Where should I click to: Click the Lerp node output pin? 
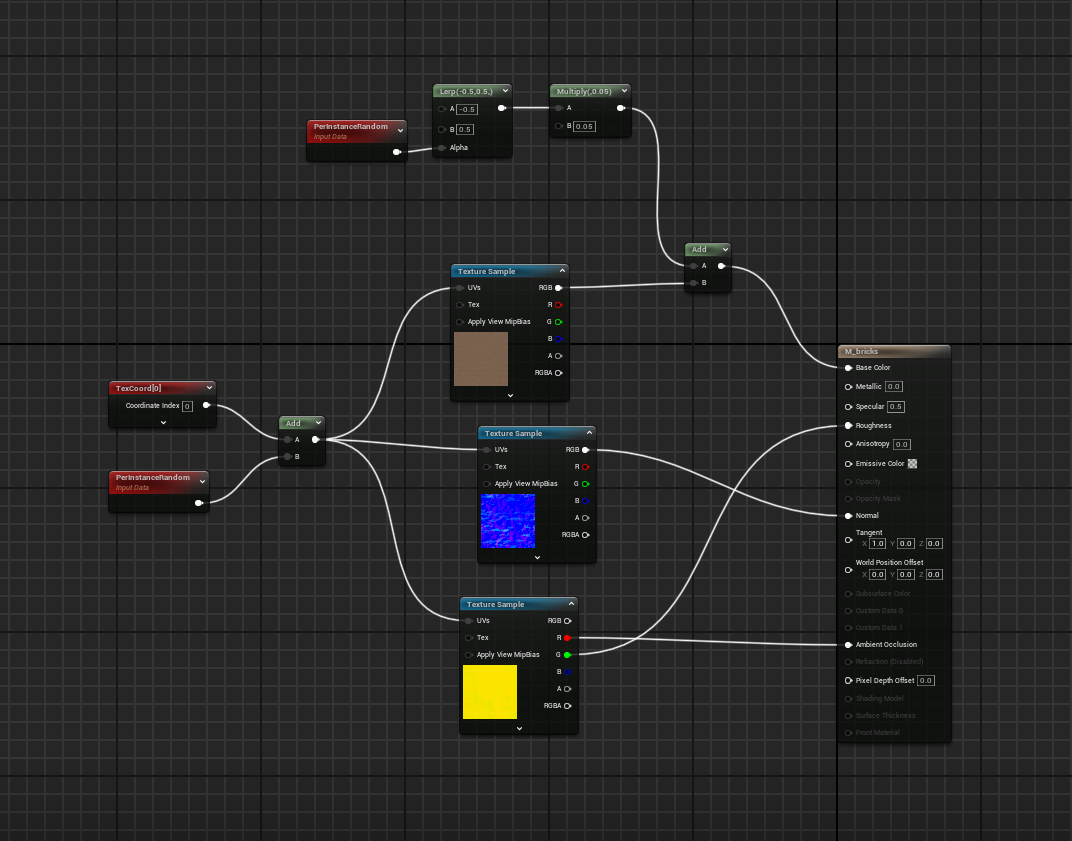[x=502, y=108]
